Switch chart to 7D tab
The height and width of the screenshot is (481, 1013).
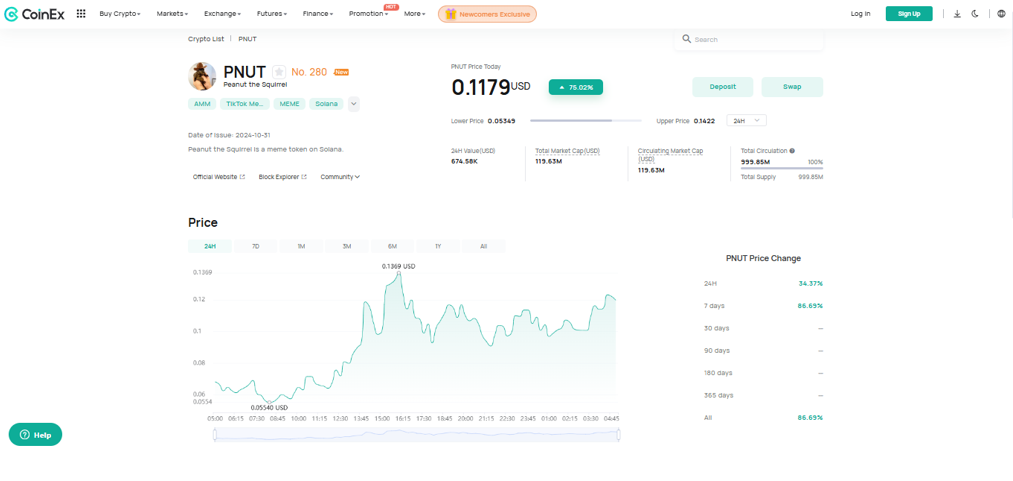point(256,246)
